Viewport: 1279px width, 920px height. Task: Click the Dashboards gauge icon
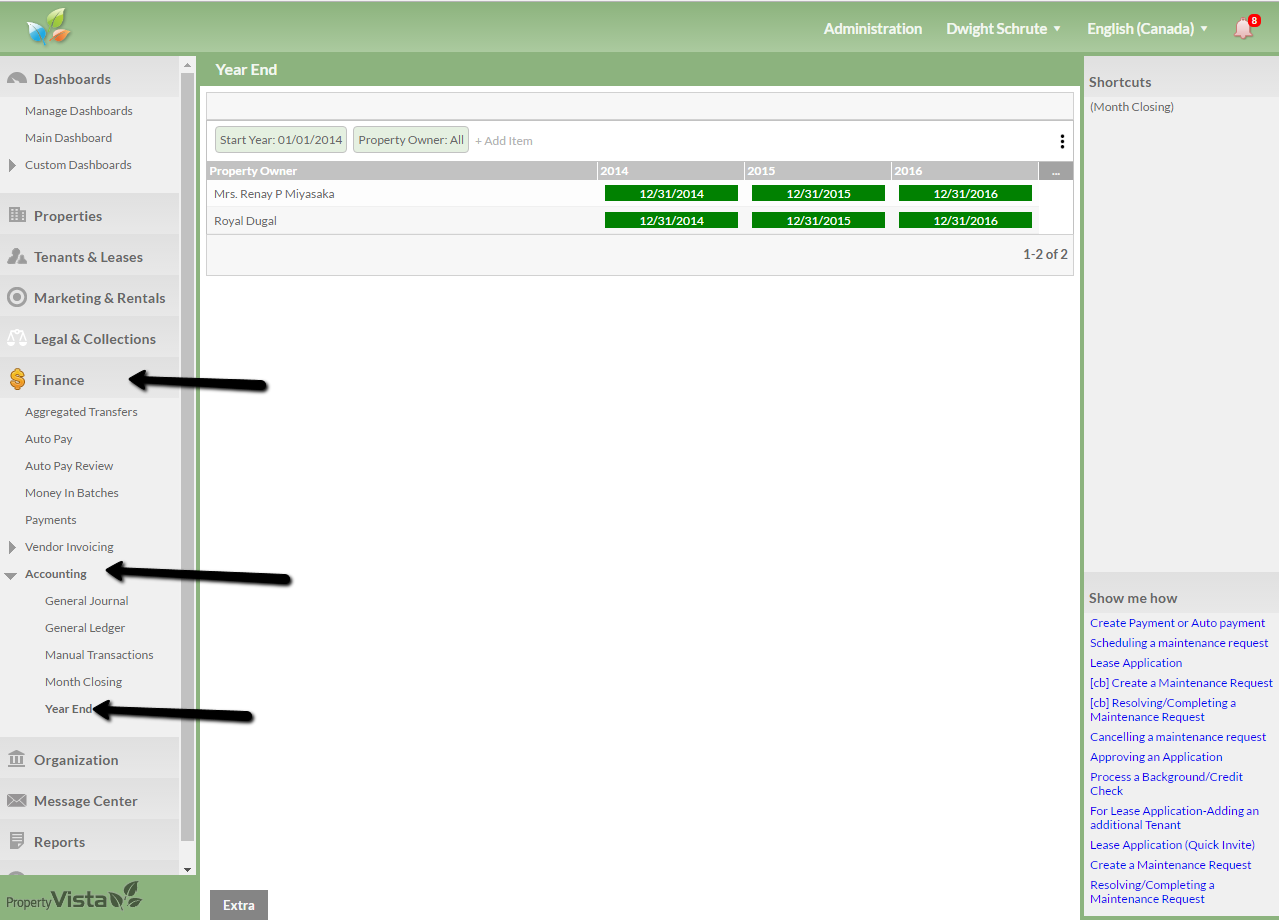point(17,79)
